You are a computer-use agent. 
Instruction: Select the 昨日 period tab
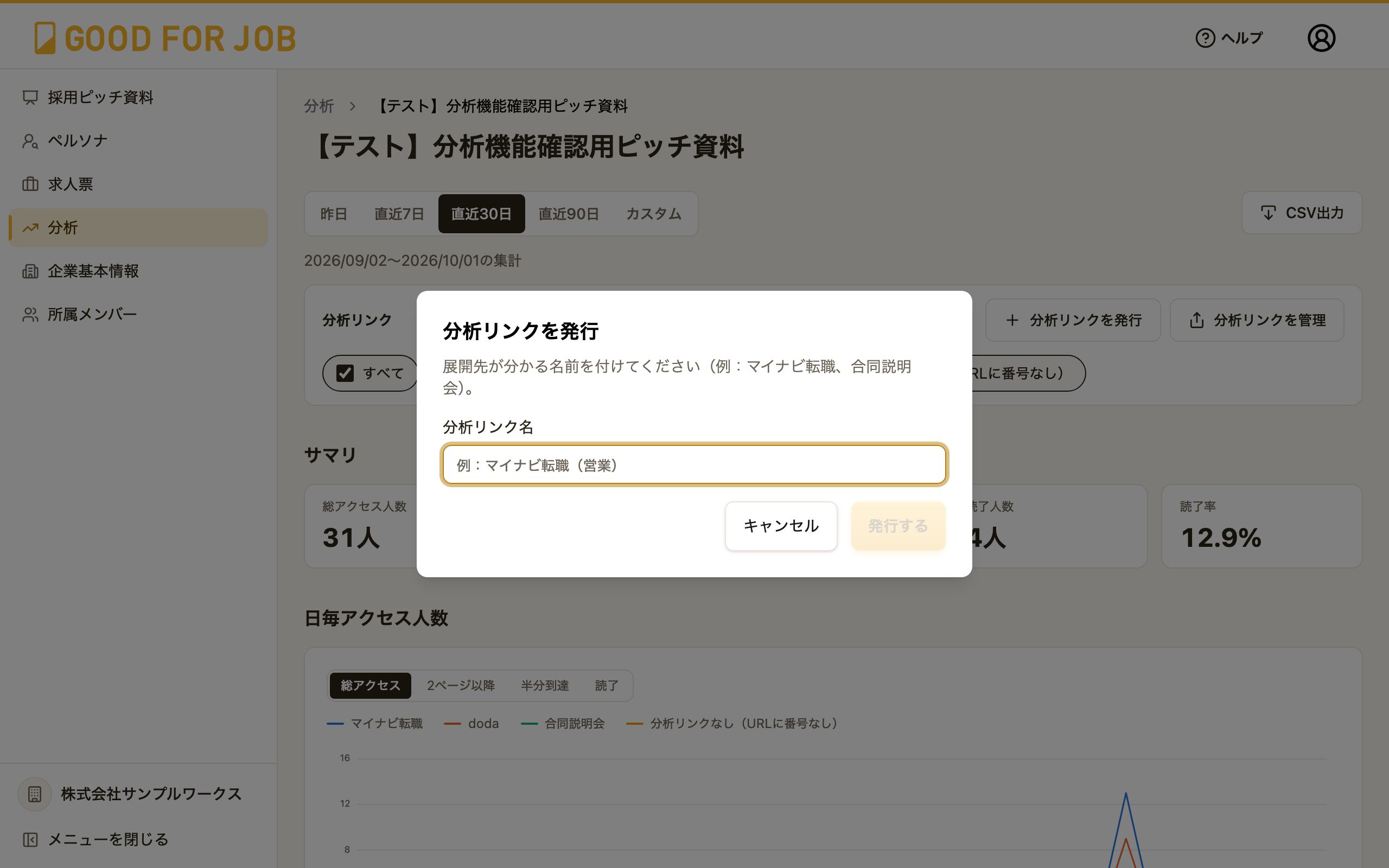(x=334, y=214)
